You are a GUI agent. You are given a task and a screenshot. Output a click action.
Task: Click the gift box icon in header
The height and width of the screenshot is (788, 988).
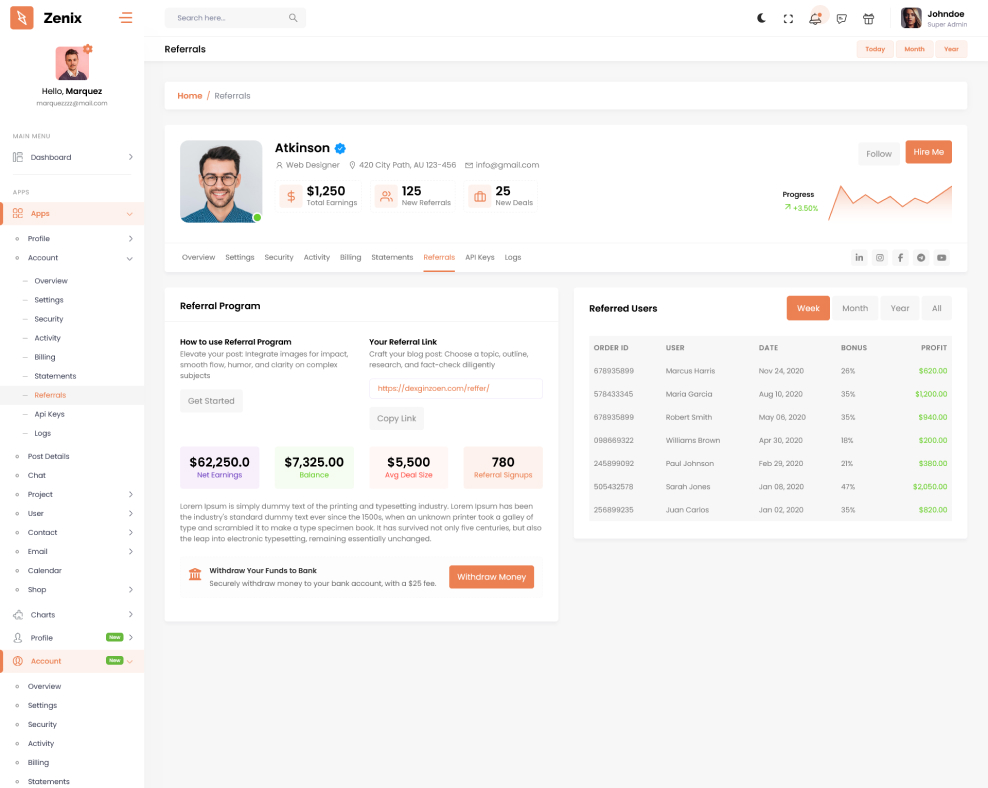click(868, 18)
